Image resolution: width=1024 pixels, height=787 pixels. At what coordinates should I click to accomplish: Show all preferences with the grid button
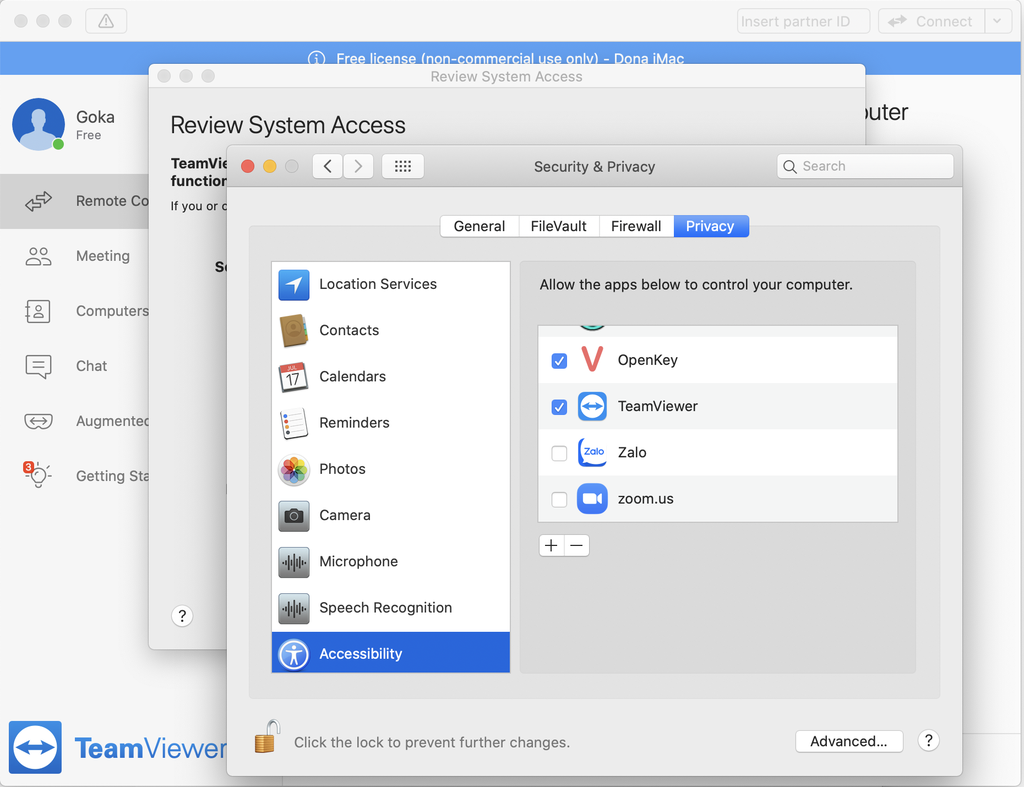coord(403,167)
